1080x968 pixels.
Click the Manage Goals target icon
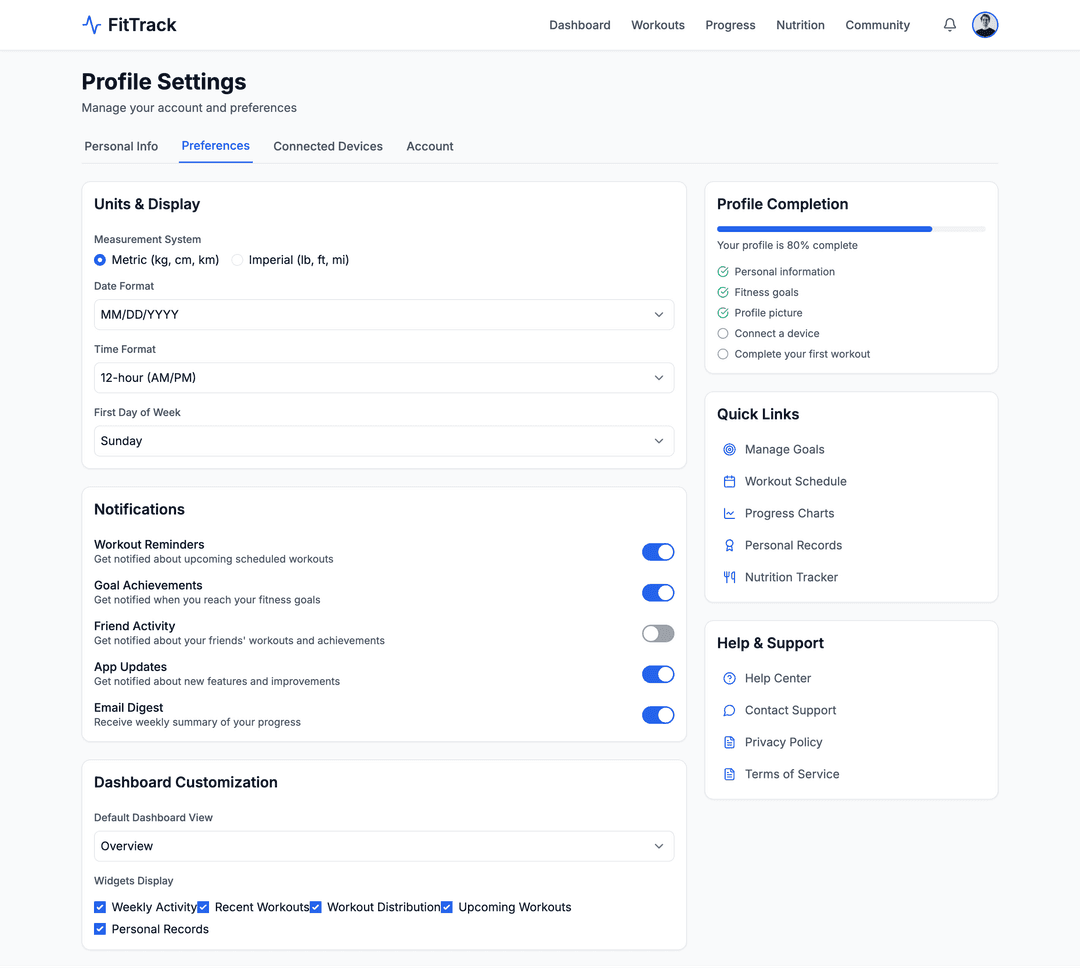729,450
